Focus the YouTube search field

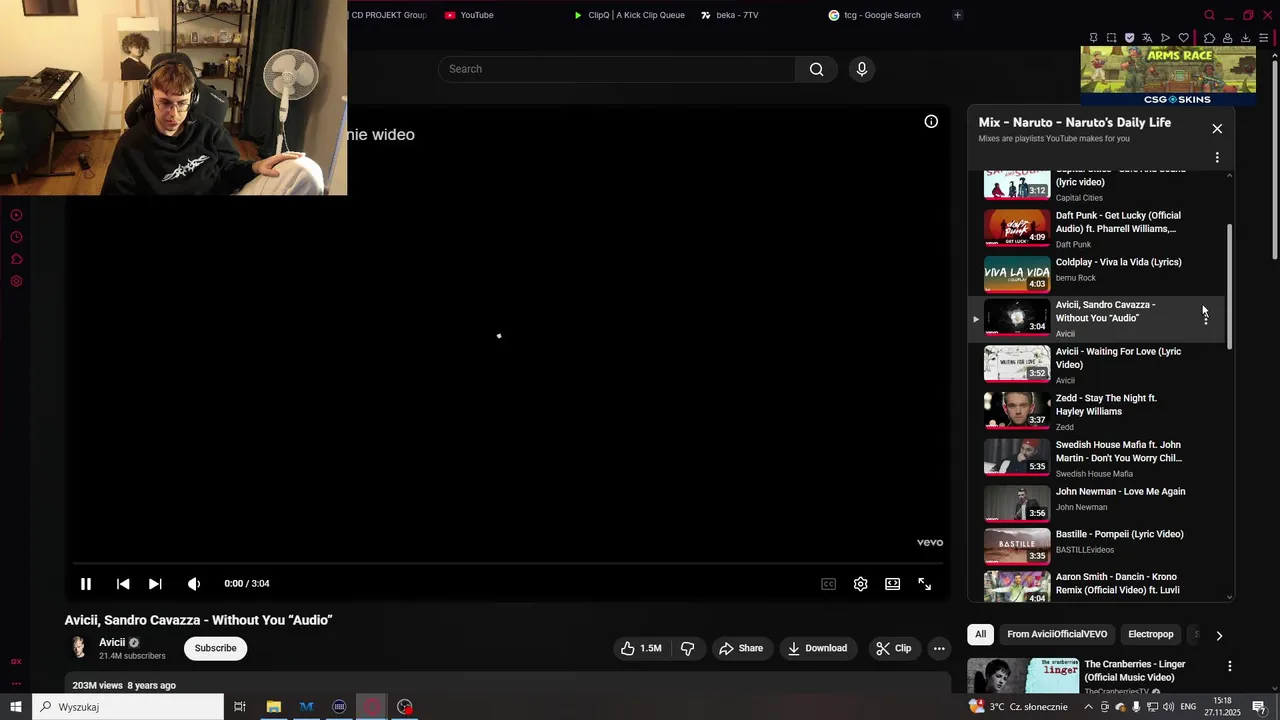(617, 69)
